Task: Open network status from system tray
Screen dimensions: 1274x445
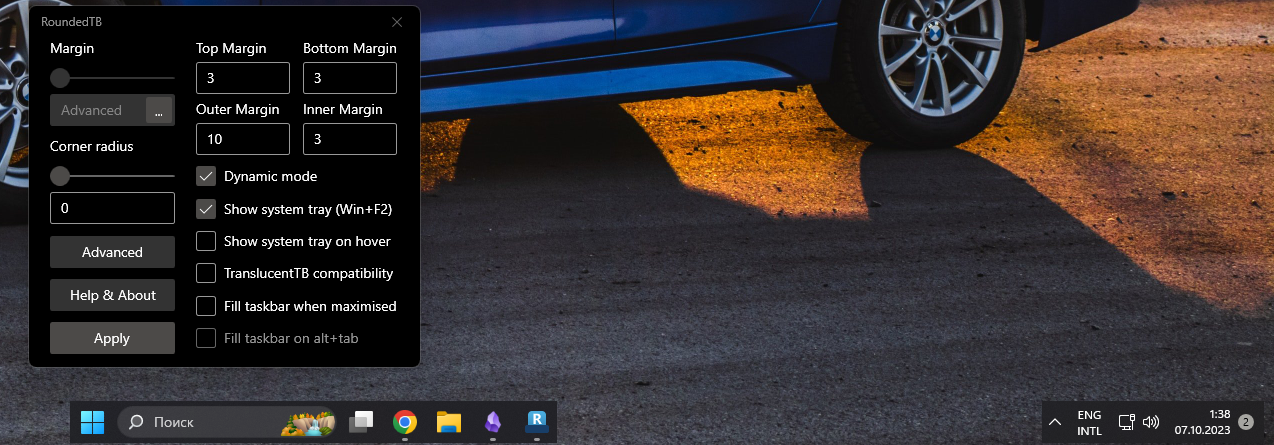Action: 1127,422
